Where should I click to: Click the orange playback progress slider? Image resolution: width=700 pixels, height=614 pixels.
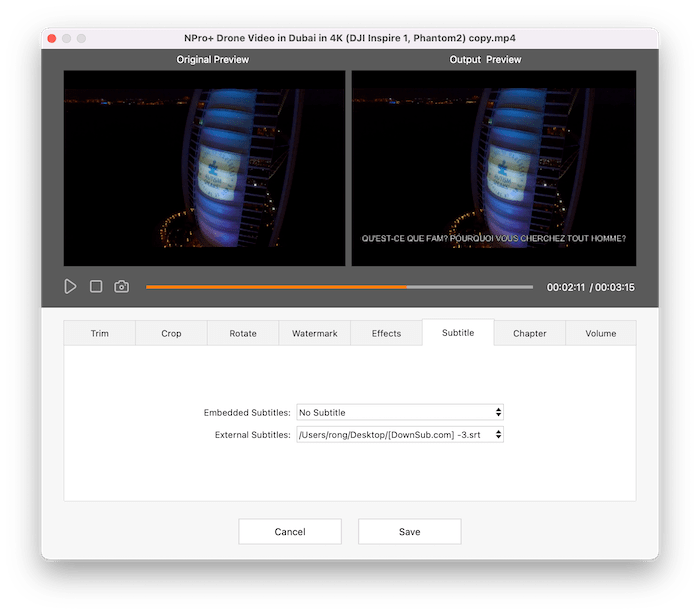(339, 287)
